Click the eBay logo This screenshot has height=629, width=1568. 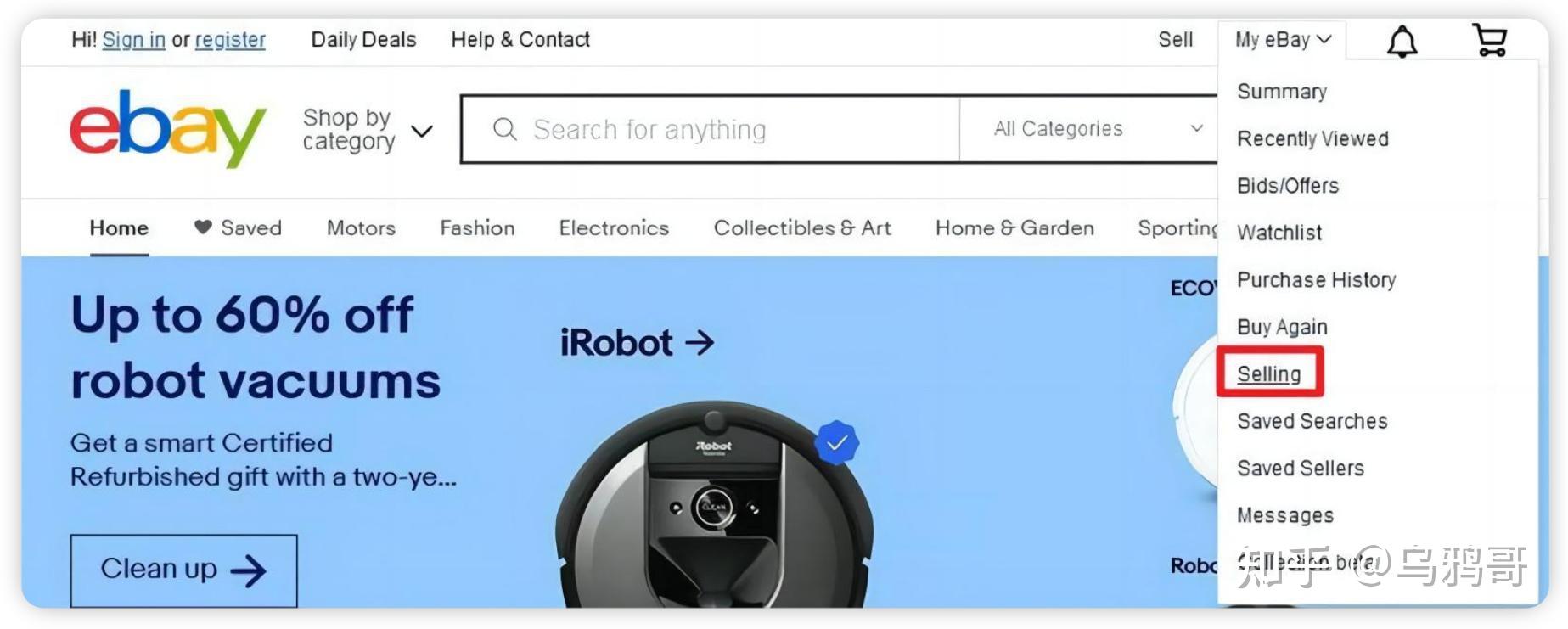(x=168, y=128)
